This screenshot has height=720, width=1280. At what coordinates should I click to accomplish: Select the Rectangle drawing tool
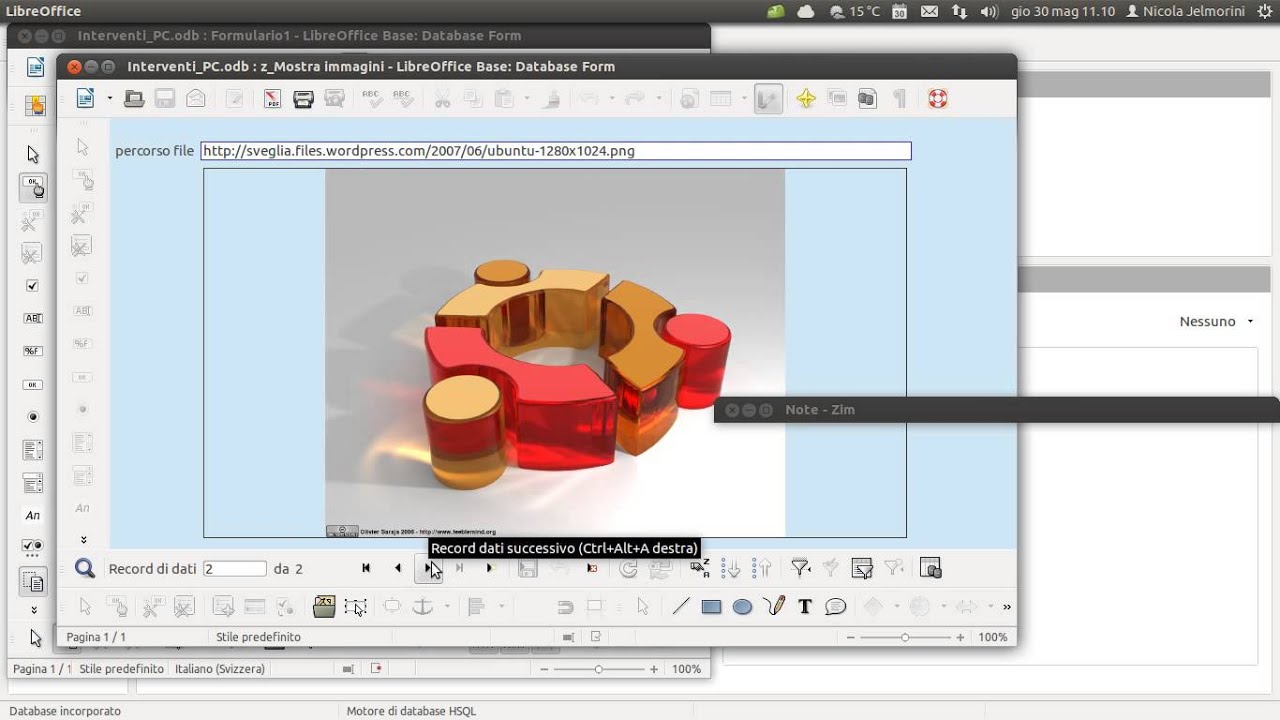click(x=711, y=606)
